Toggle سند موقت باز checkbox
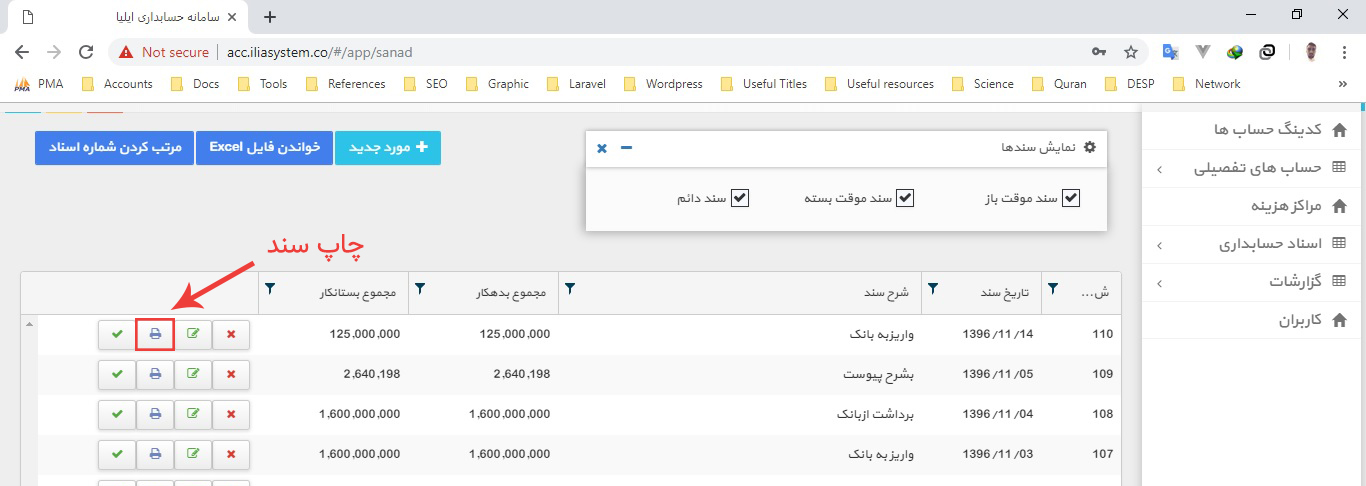Viewport: 1366px width, 486px height. click(x=1071, y=198)
